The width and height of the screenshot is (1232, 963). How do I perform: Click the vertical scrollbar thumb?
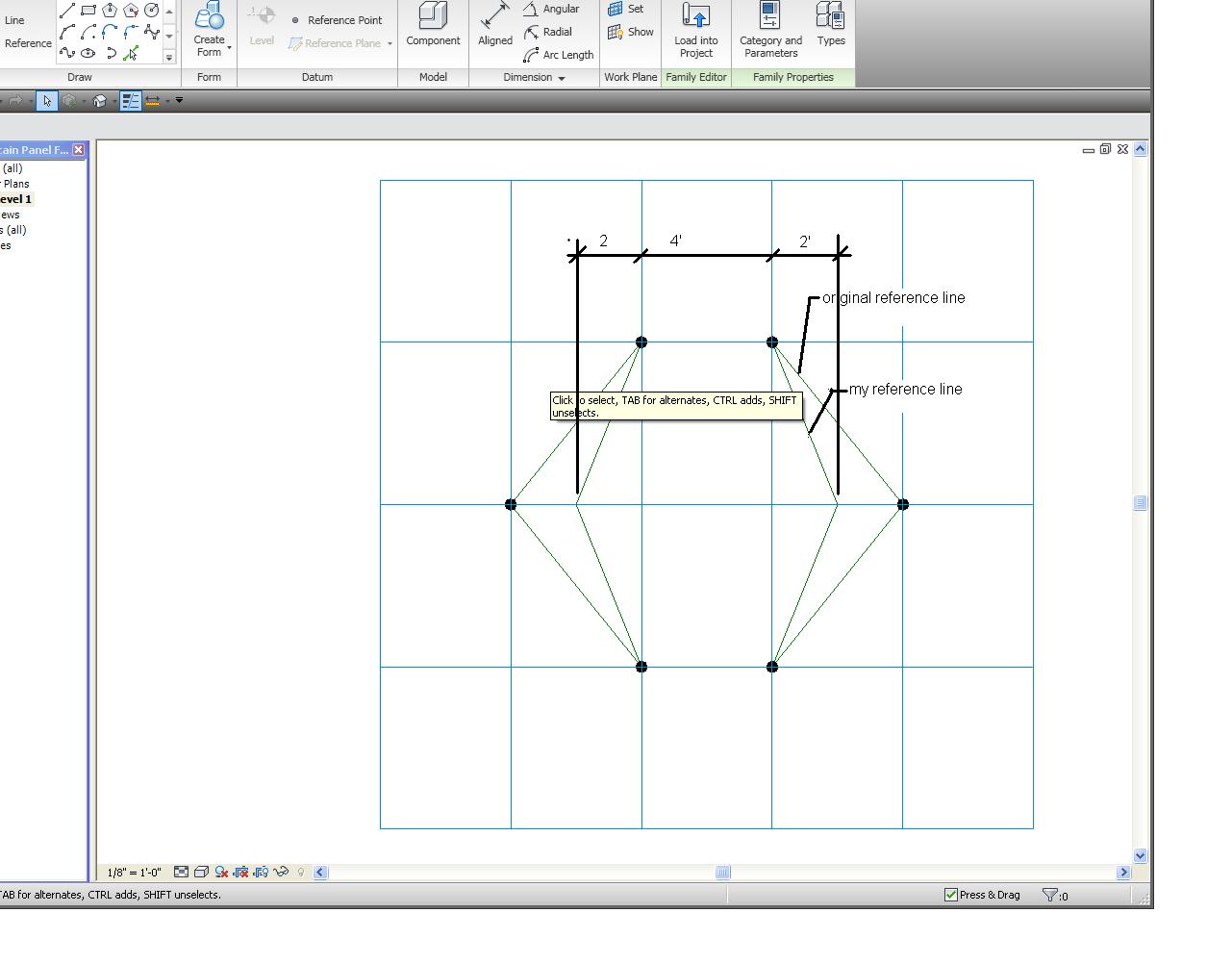[x=1141, y=503]
